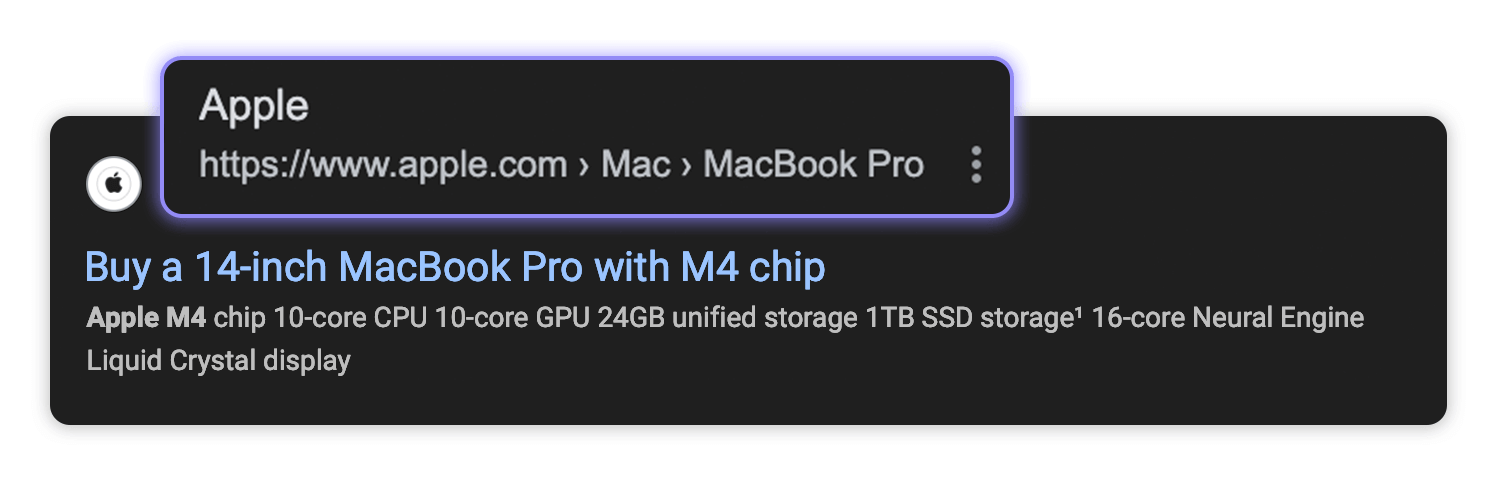Viewport: 1500px width, 490px height.
Task: Click the chevron after apple.com
Action: click(584, 166)
